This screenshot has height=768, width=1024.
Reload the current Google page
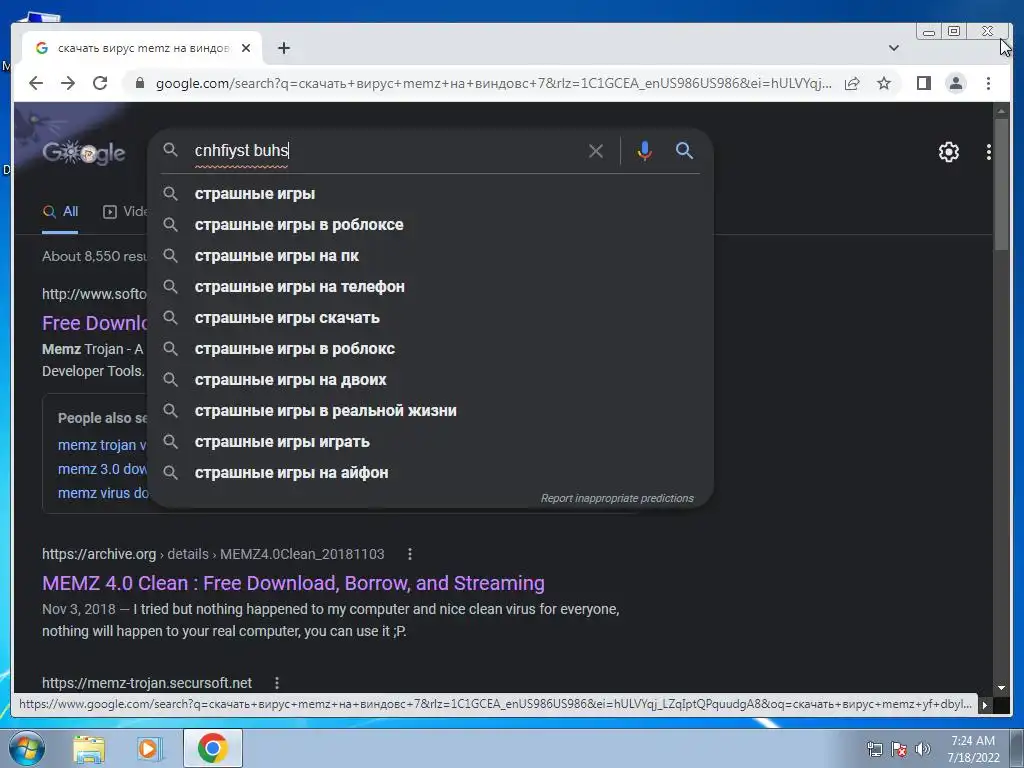tap(100, 83)
